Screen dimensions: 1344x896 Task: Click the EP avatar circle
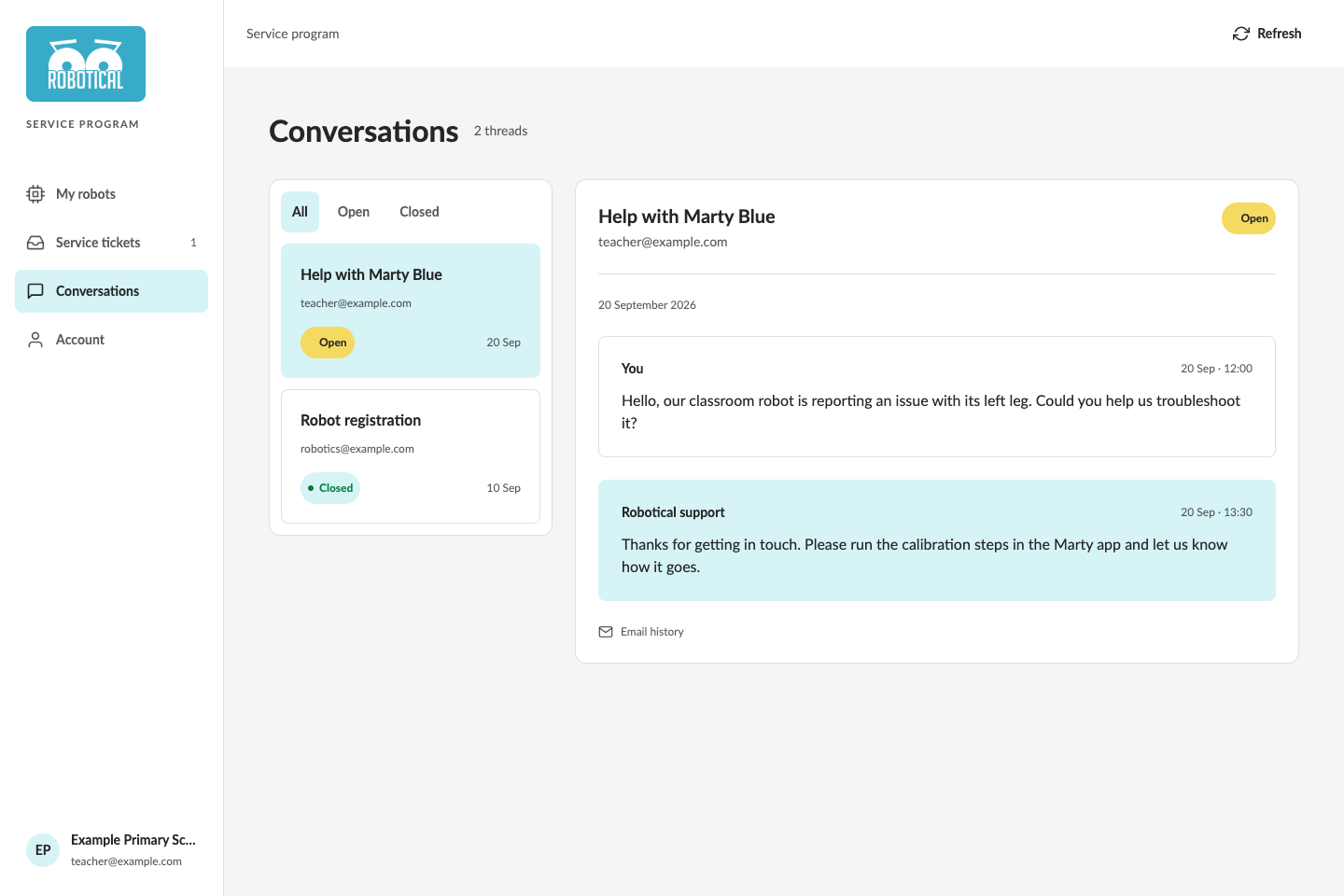43,850
